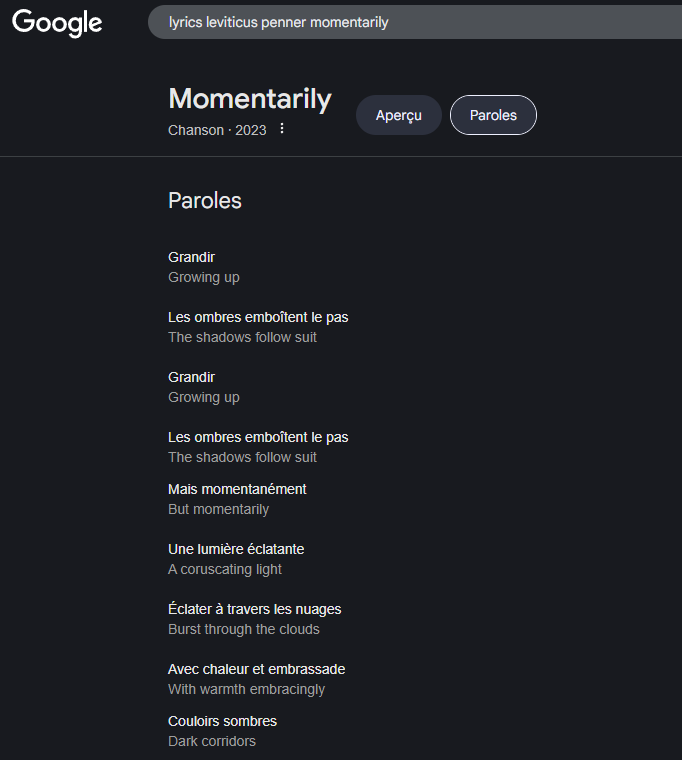Click the Paroles section heading
This screenshot has width=682, height=760.
click(205, 200)
